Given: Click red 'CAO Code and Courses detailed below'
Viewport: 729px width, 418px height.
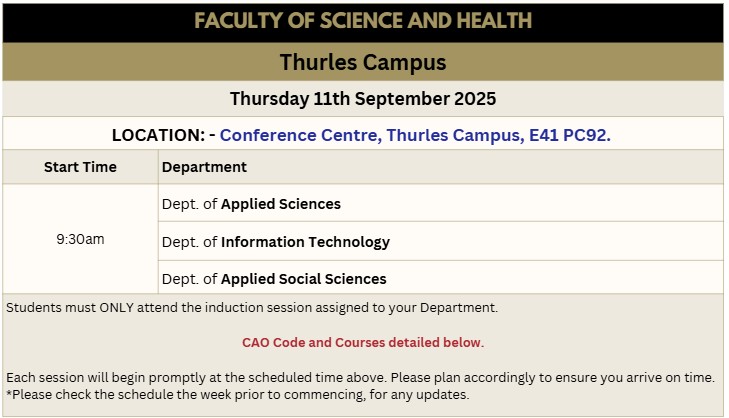Looking at the screenshot, I should click(362, 343).
